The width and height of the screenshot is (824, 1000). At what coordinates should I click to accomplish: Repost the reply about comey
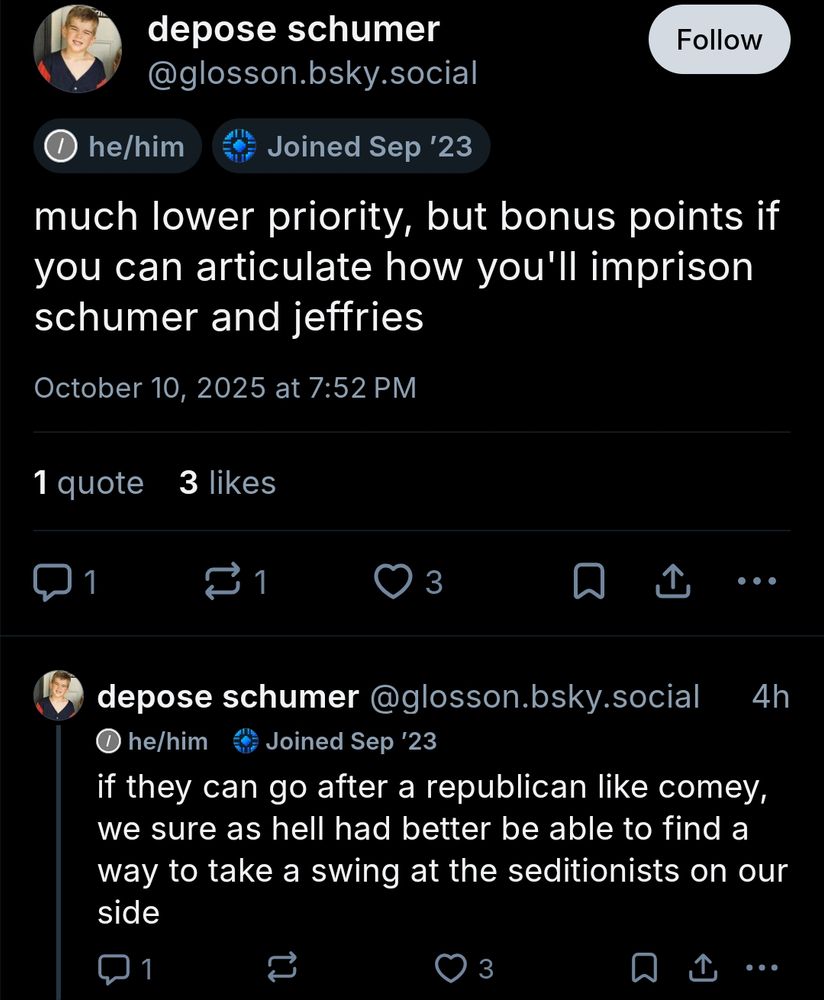283,967
